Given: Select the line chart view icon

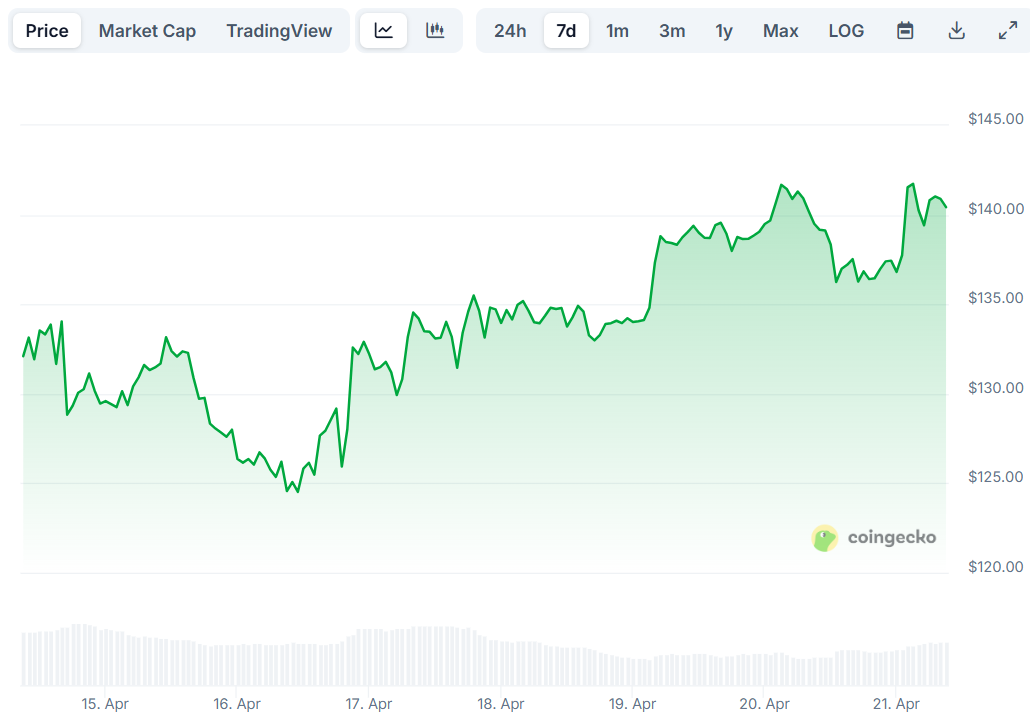Looking at the screenshot, I should 384,31.
